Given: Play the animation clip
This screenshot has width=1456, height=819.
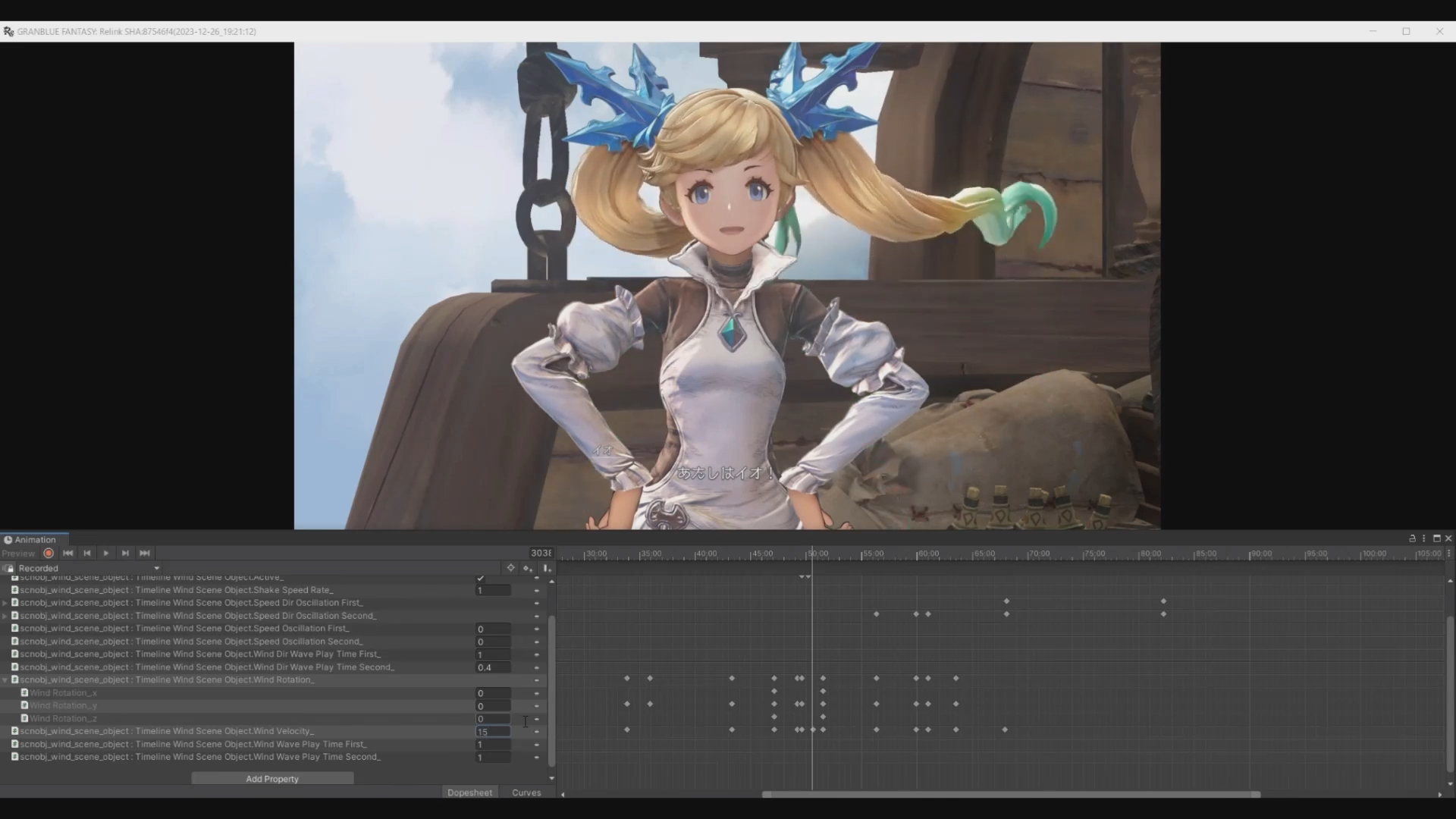Looking at the screenshot, I should click(x=106, y=554).
